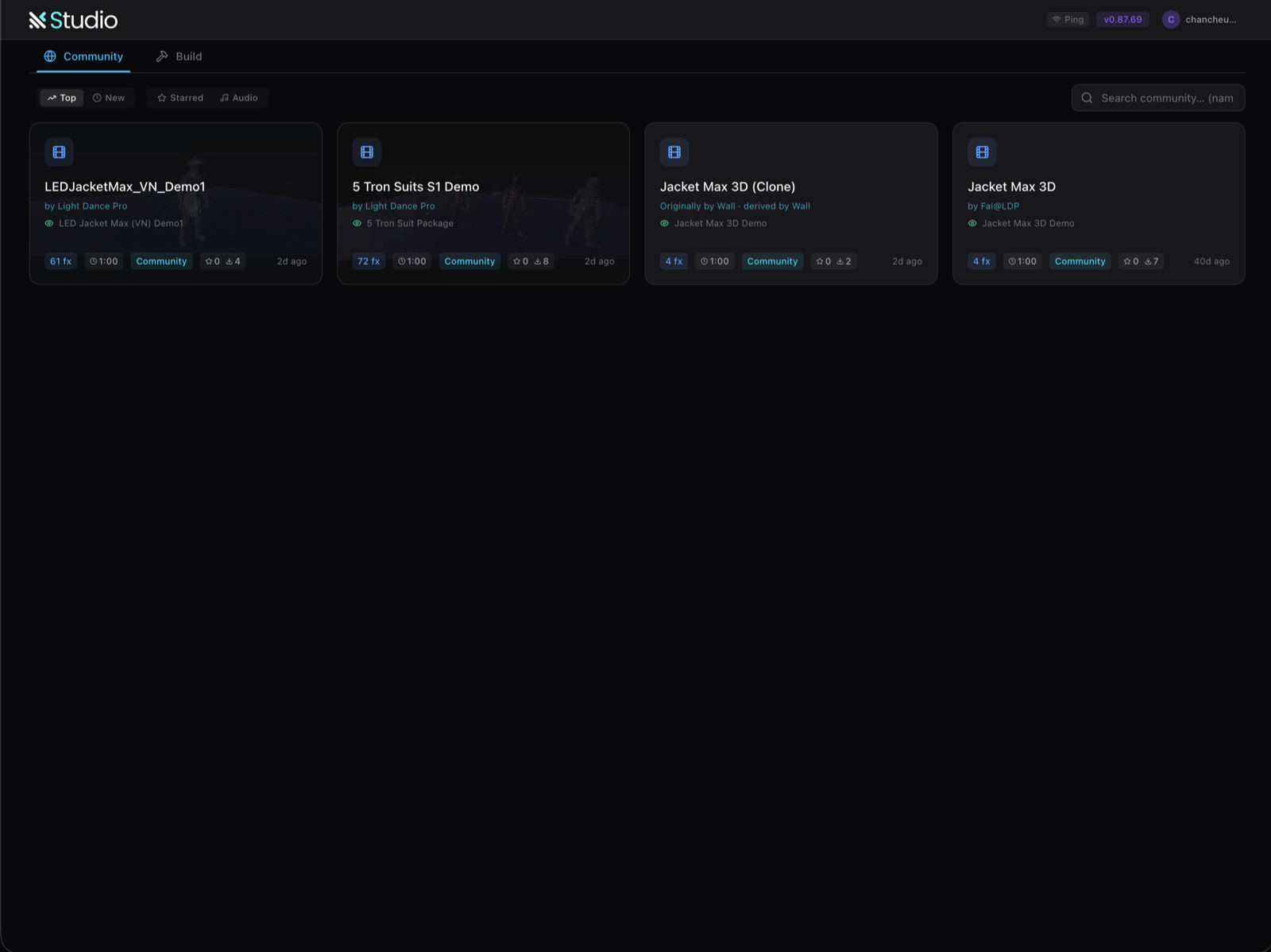The height and width of the screenshot is (952, 1271).
Task: Click 4 fx badge on Fai@LDP card
Action: (982, 261)
